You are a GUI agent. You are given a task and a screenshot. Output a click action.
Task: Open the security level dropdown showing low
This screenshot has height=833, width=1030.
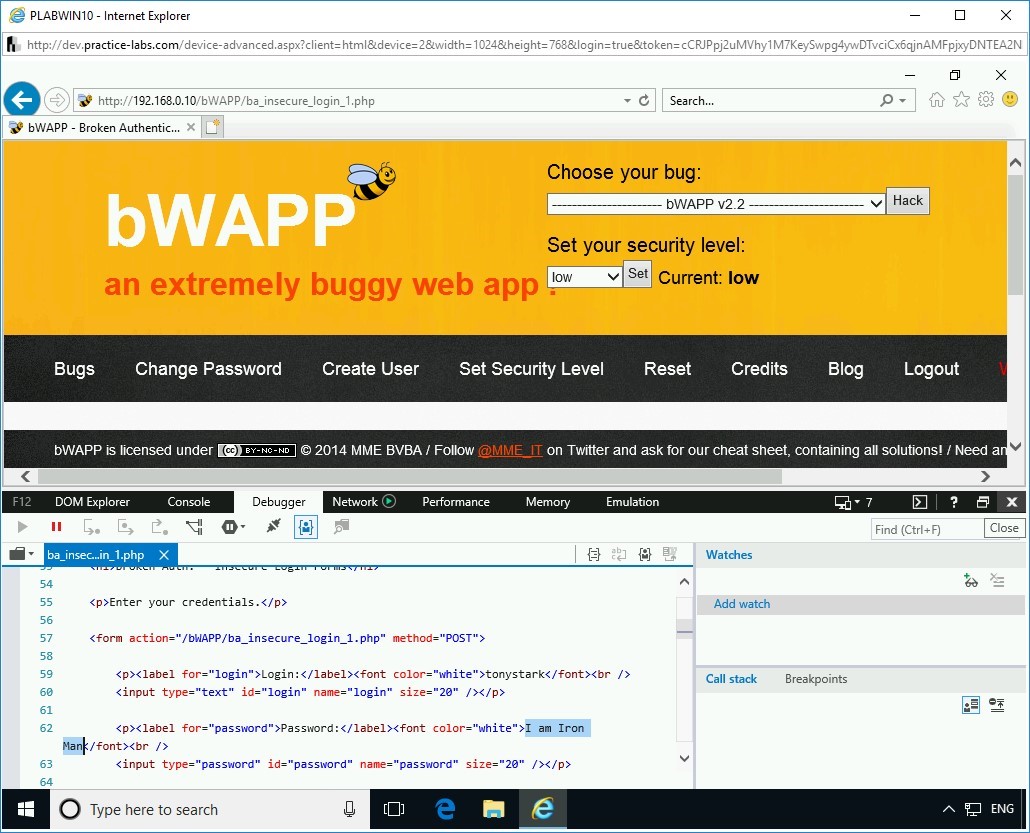(584, 277)
